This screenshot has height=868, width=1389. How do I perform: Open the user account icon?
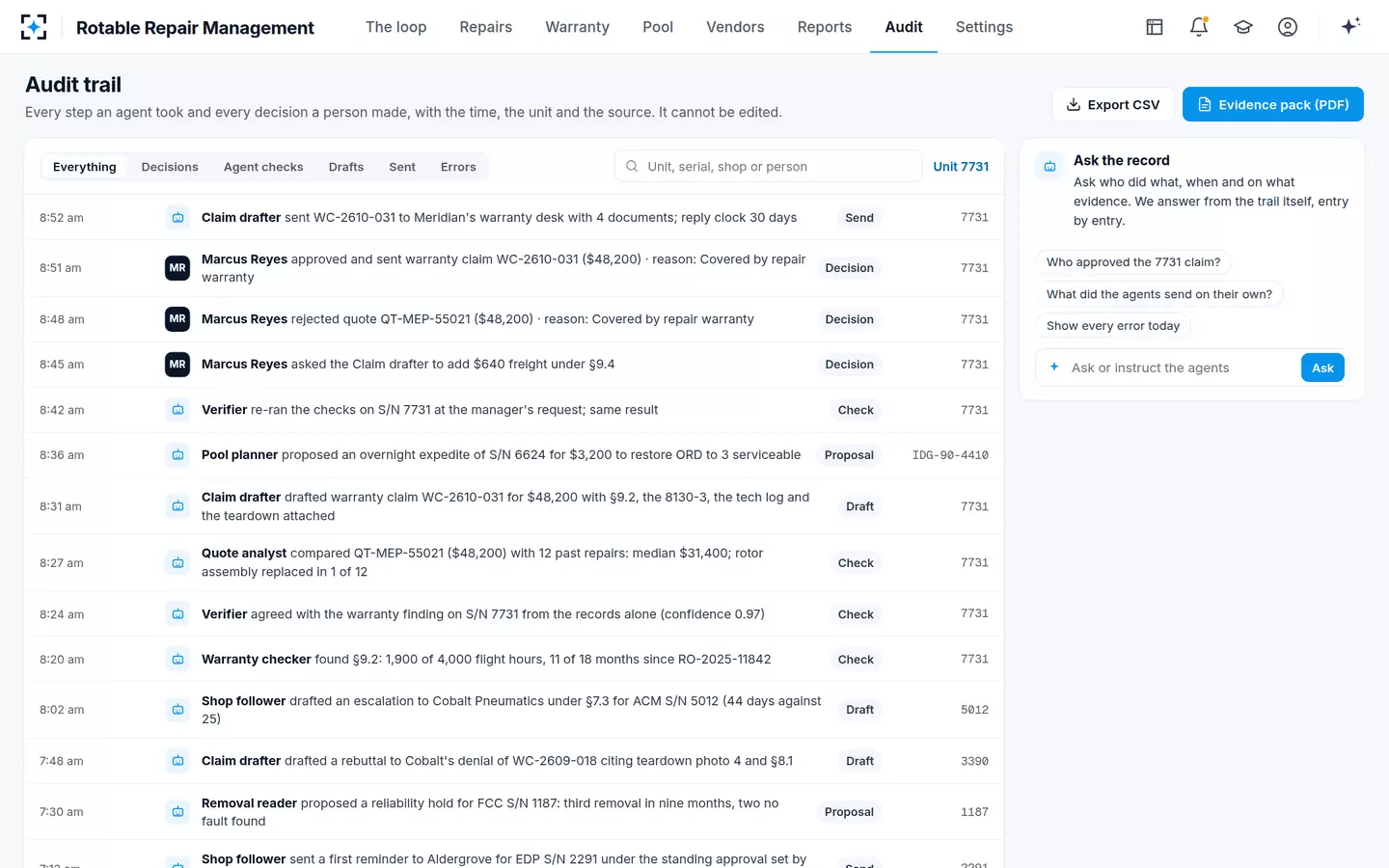click(x=1288, y=27)
